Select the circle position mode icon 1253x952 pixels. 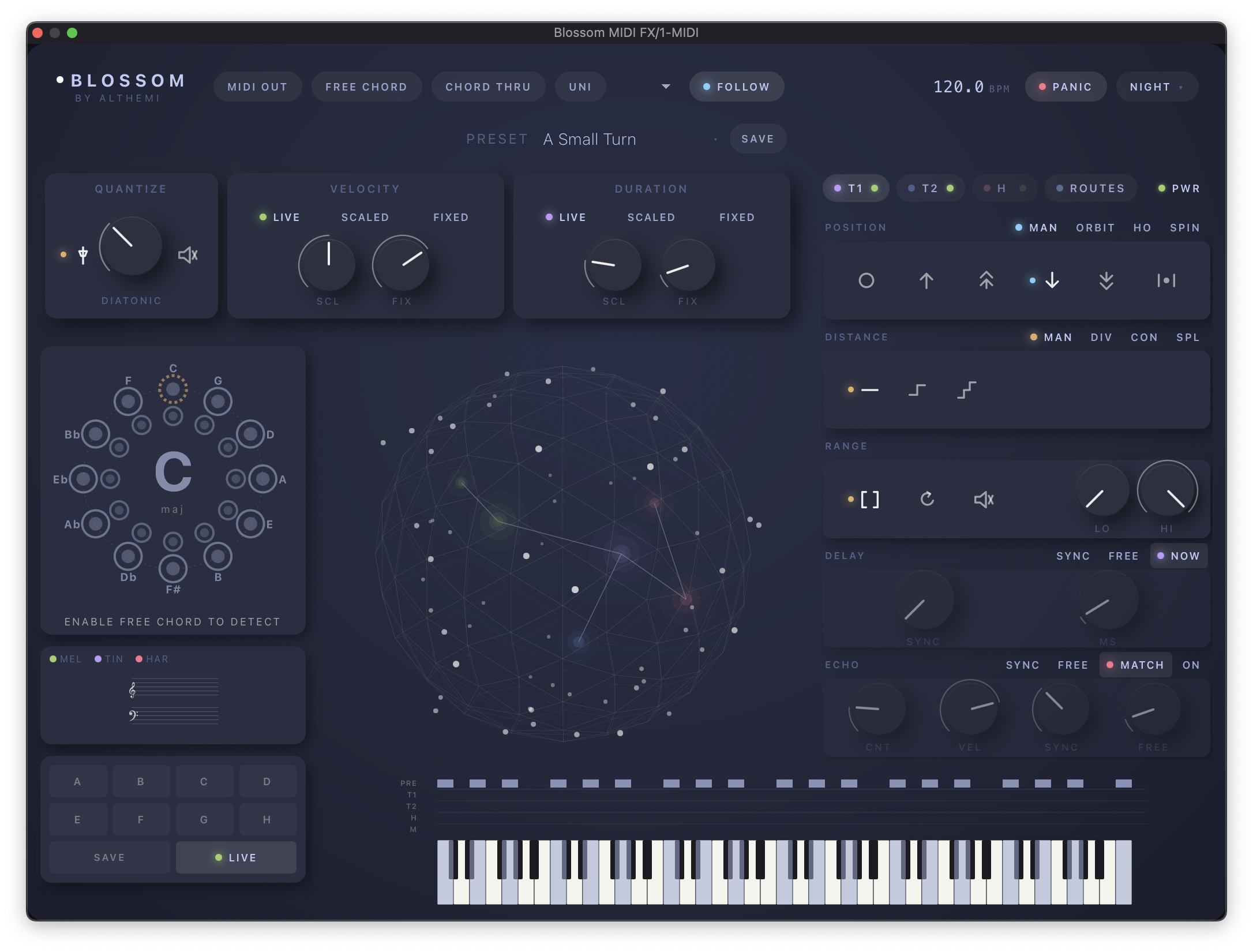(866, 281)
